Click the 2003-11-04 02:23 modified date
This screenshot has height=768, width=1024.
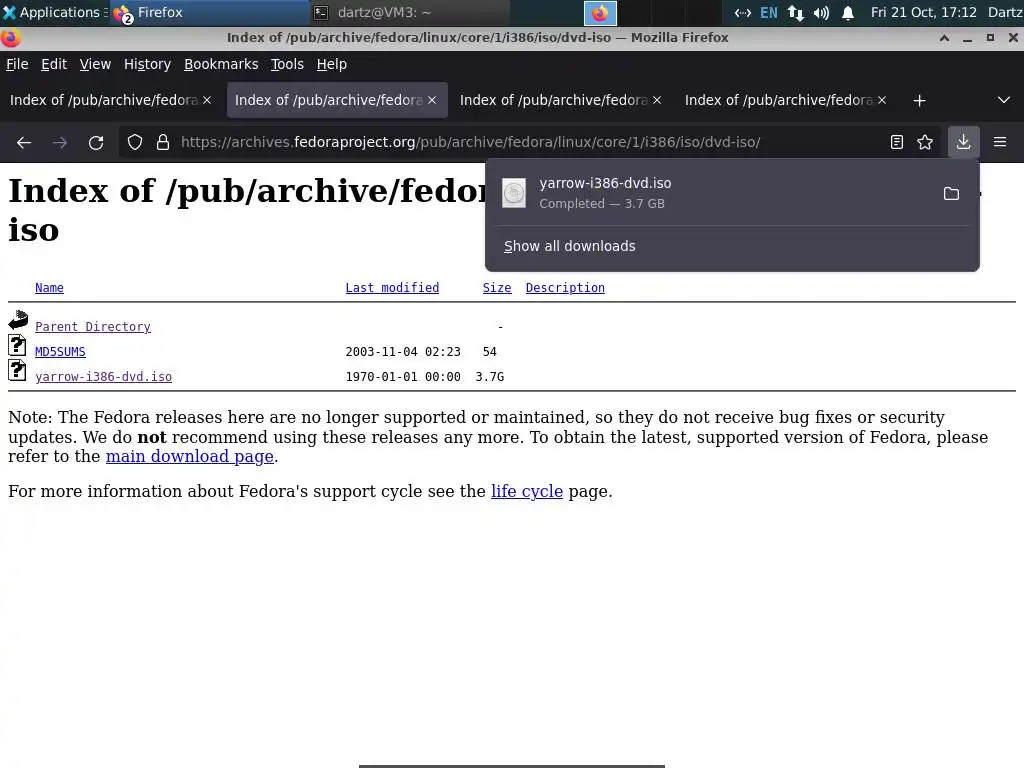[403, 351]
